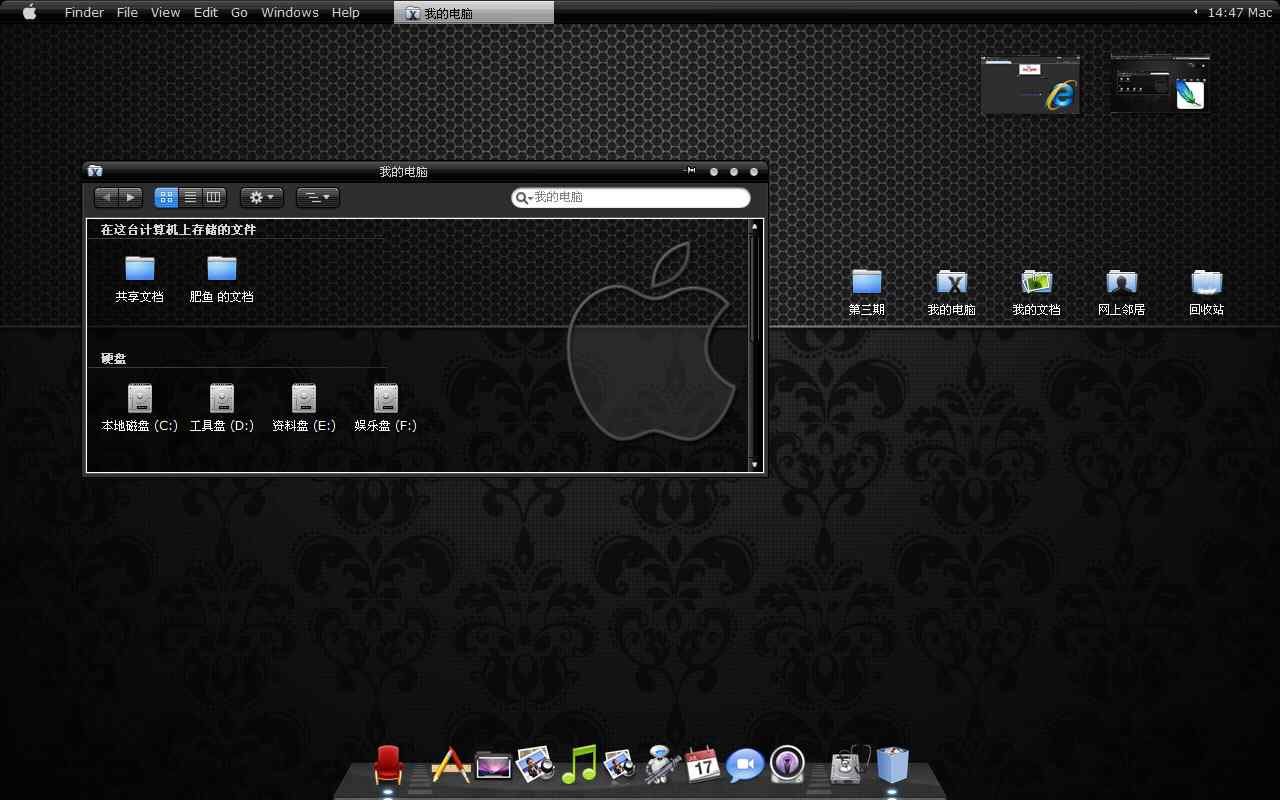Select the Internet Explorer window thumbnail

click(1031, 85)
